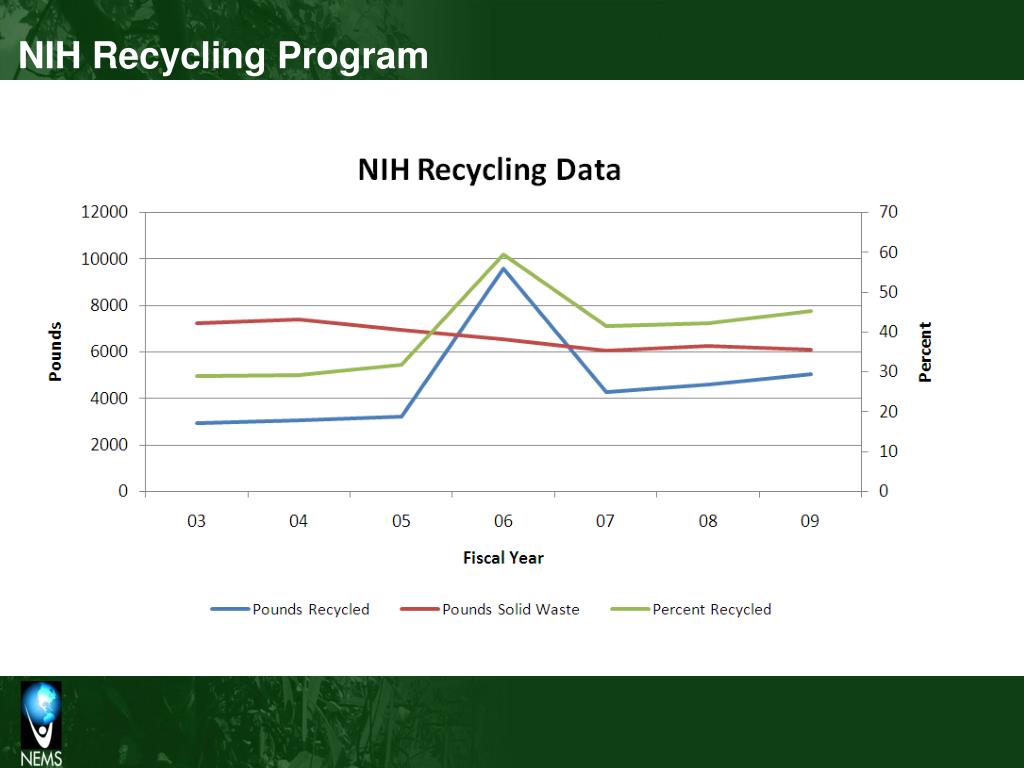Select the Pounds Solid Waste legend entry
This screenshot has width=1024, height=768.
[x=490, y=609]
